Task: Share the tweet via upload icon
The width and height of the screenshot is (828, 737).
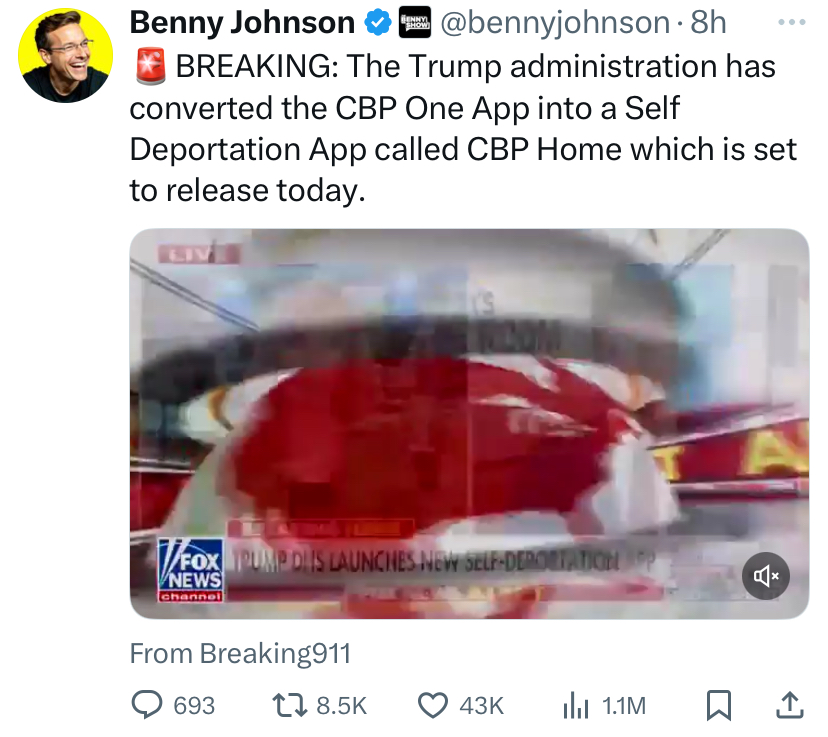Action: pos(790,705)
